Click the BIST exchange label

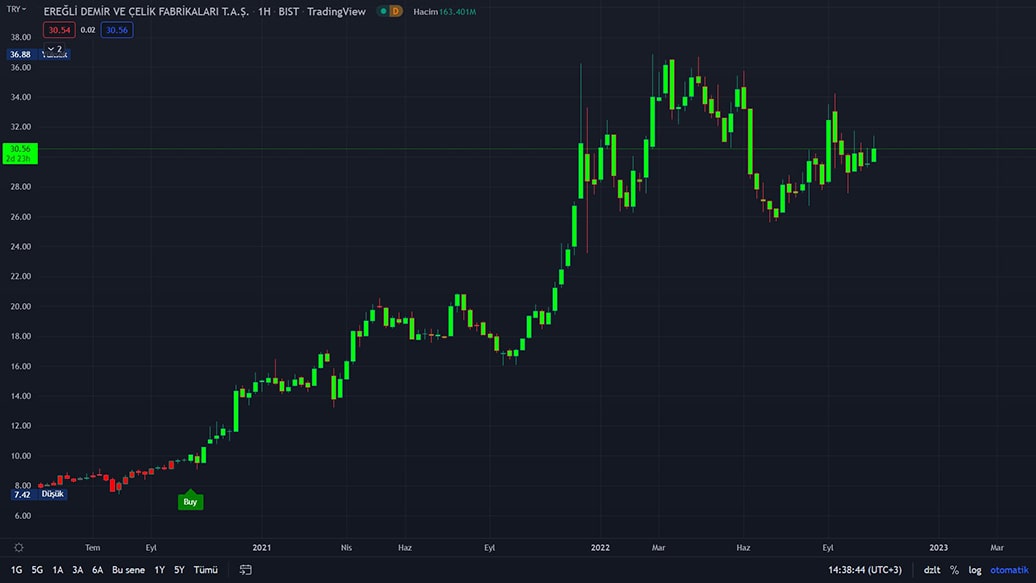click(289, 11)
